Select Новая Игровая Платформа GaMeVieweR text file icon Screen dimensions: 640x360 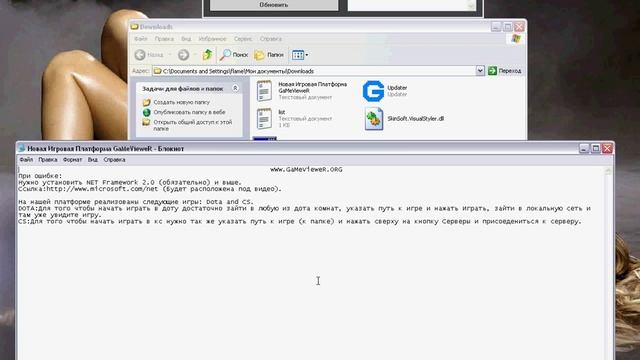264,91
